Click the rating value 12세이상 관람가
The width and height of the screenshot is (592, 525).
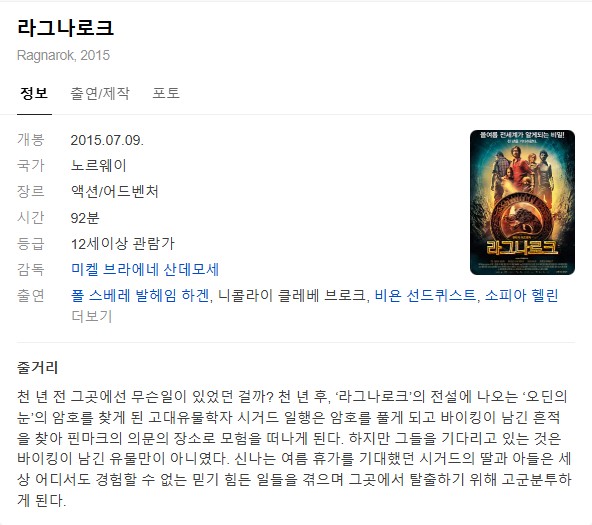123,244
